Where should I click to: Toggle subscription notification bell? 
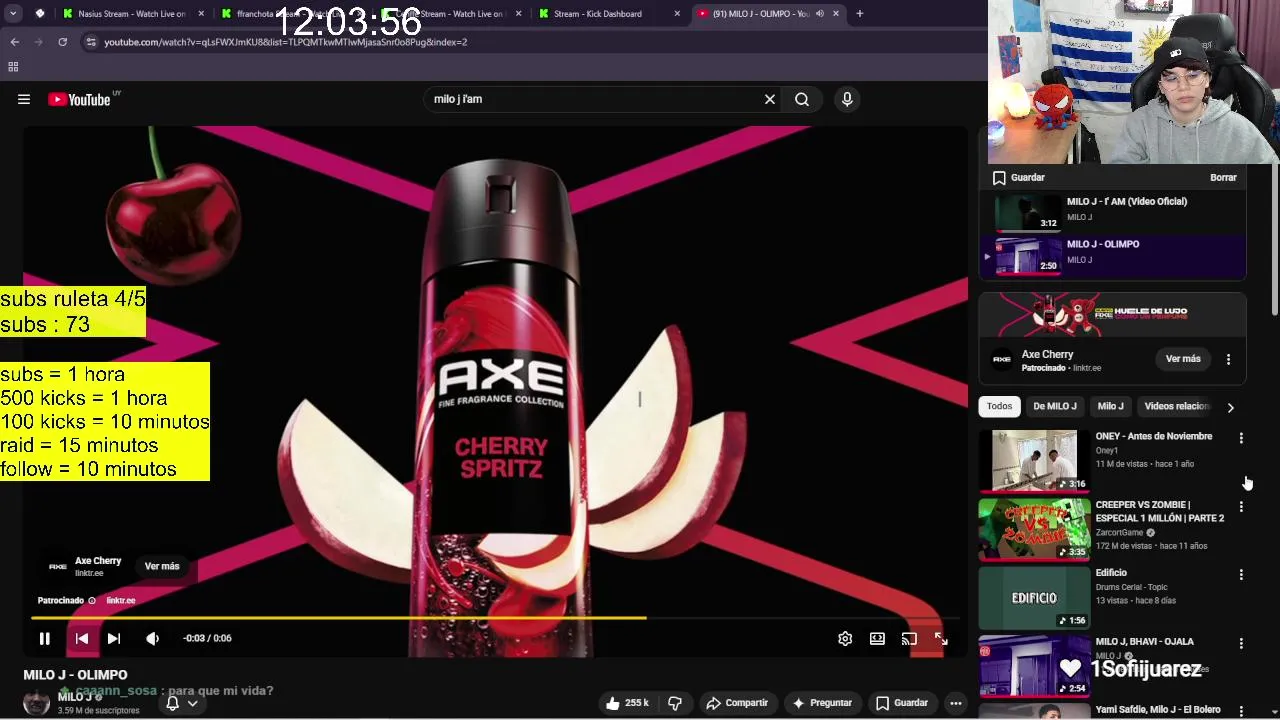(x=172, y=703)
